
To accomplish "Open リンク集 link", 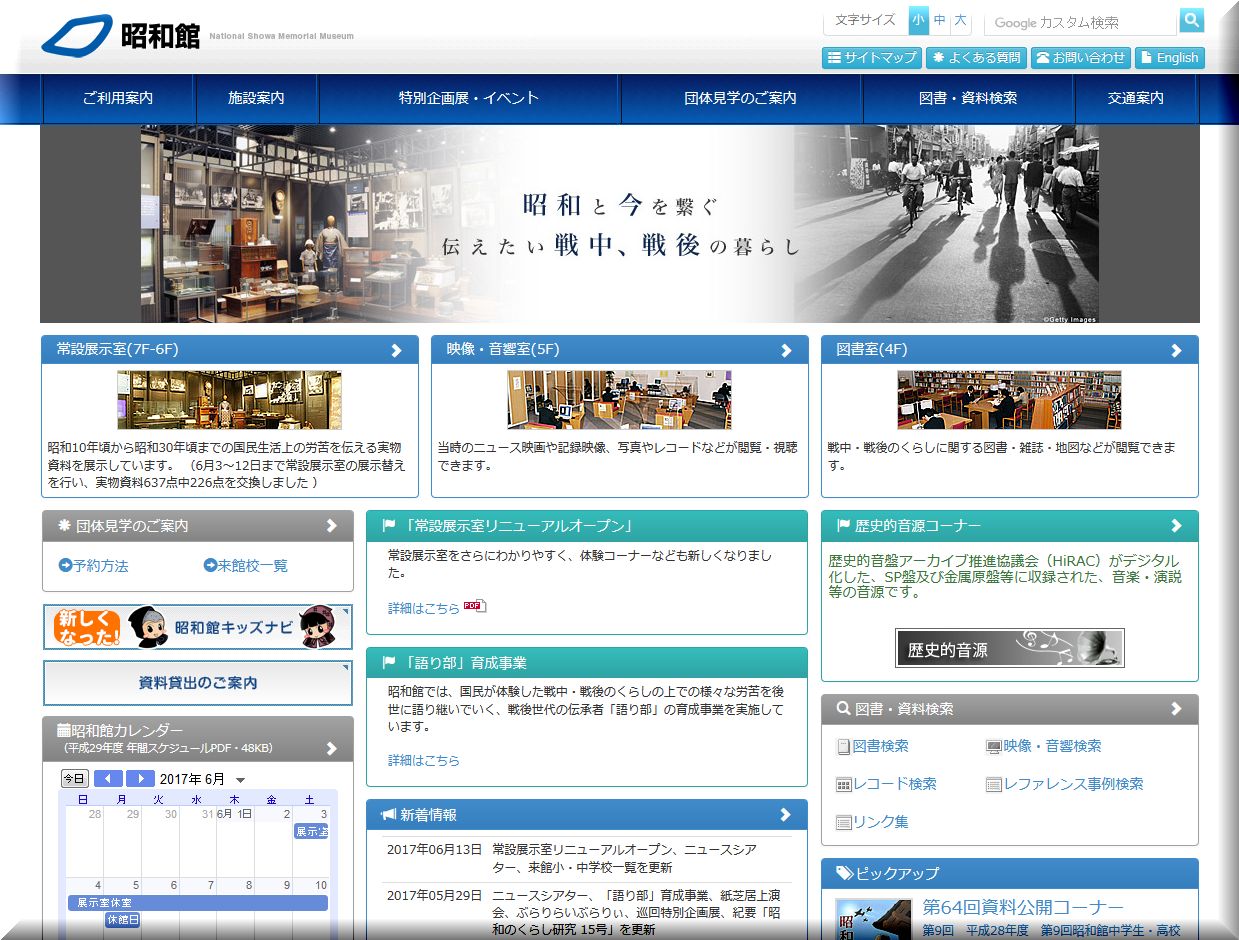I will click(873, 822).
